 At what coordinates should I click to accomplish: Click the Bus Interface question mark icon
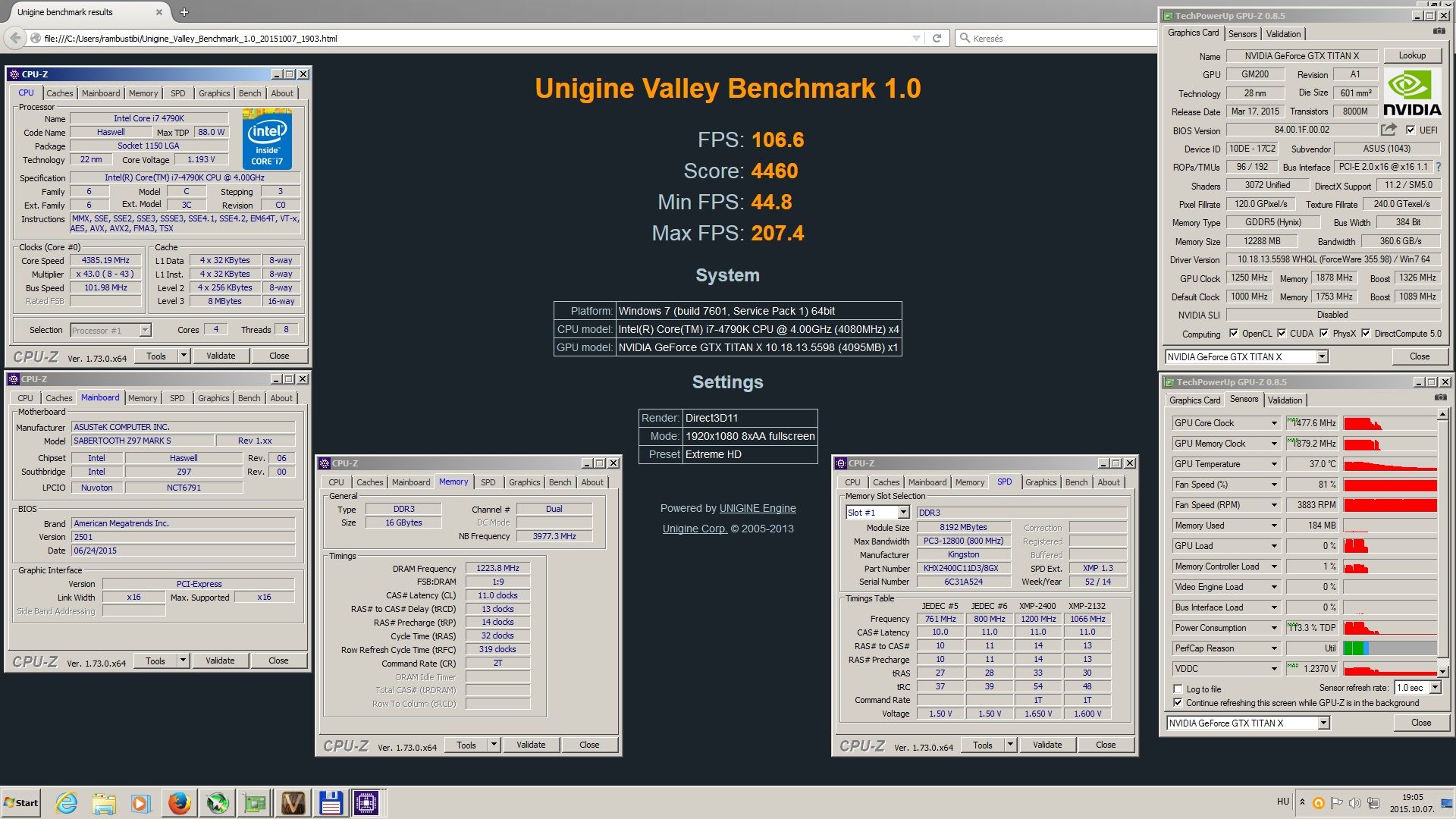coord(1438,167)
